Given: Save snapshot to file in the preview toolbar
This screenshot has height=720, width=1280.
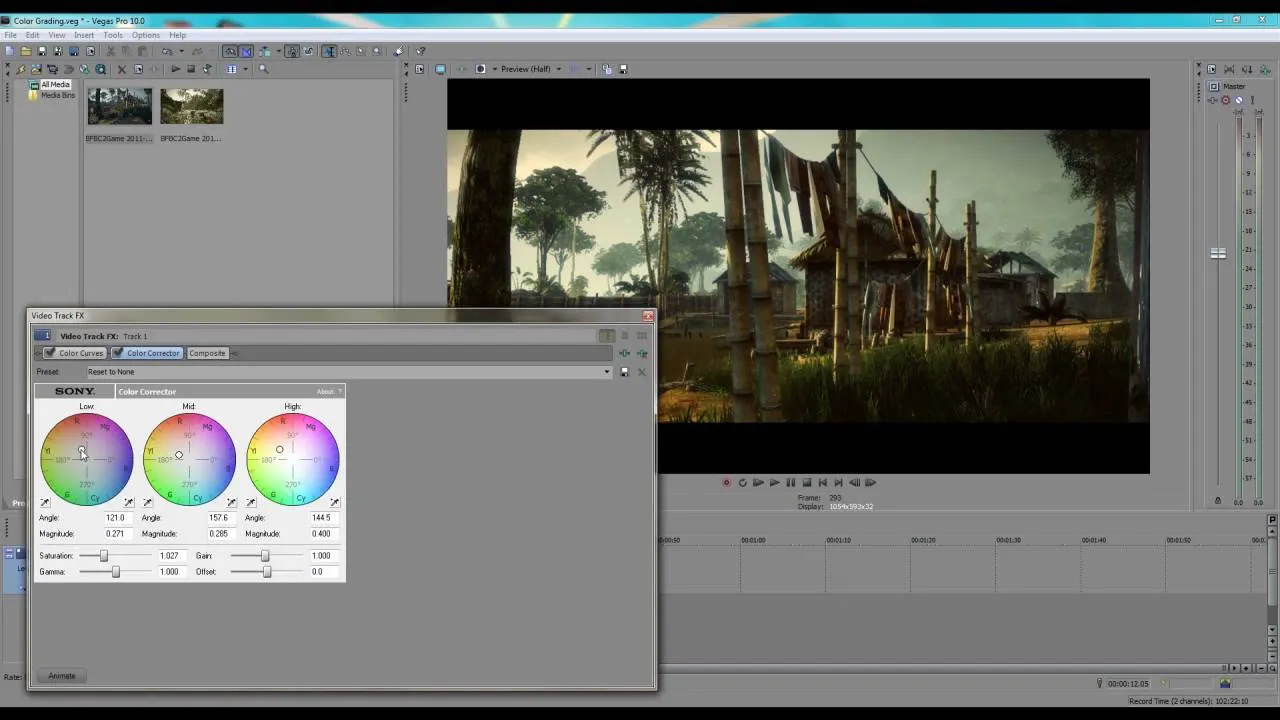Looking at the screenshot, I should [x=623, y=69].
